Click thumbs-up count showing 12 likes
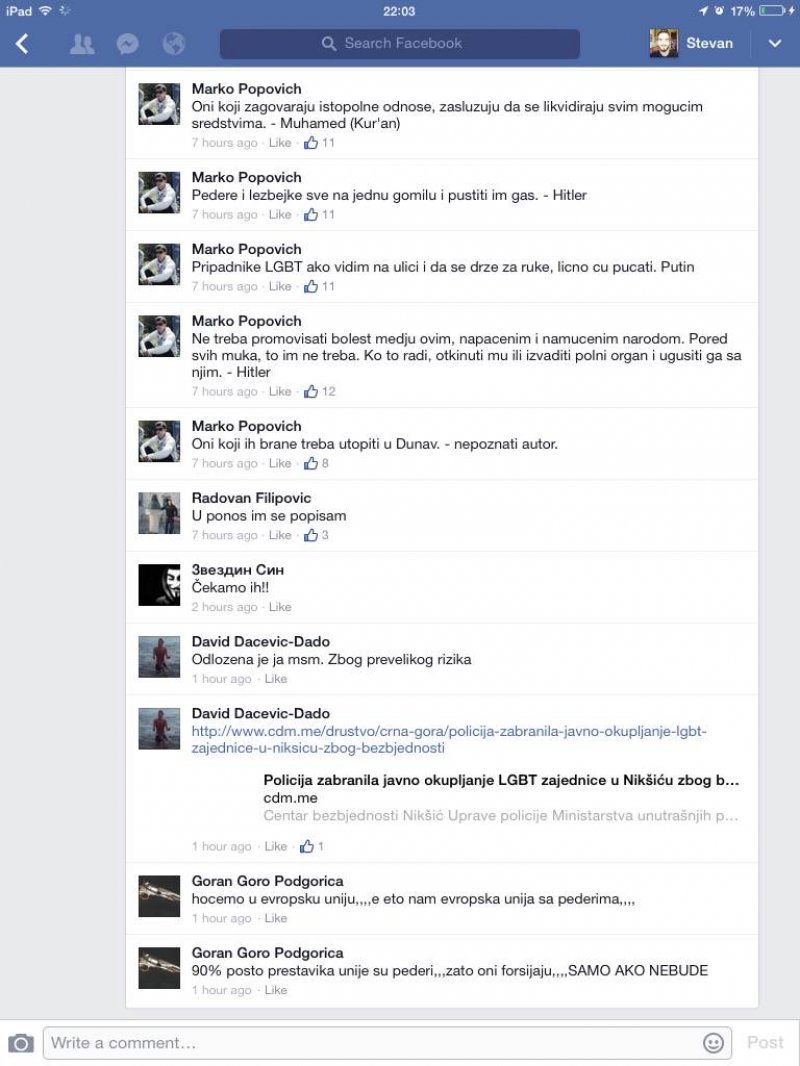 (x=319, y=392)
